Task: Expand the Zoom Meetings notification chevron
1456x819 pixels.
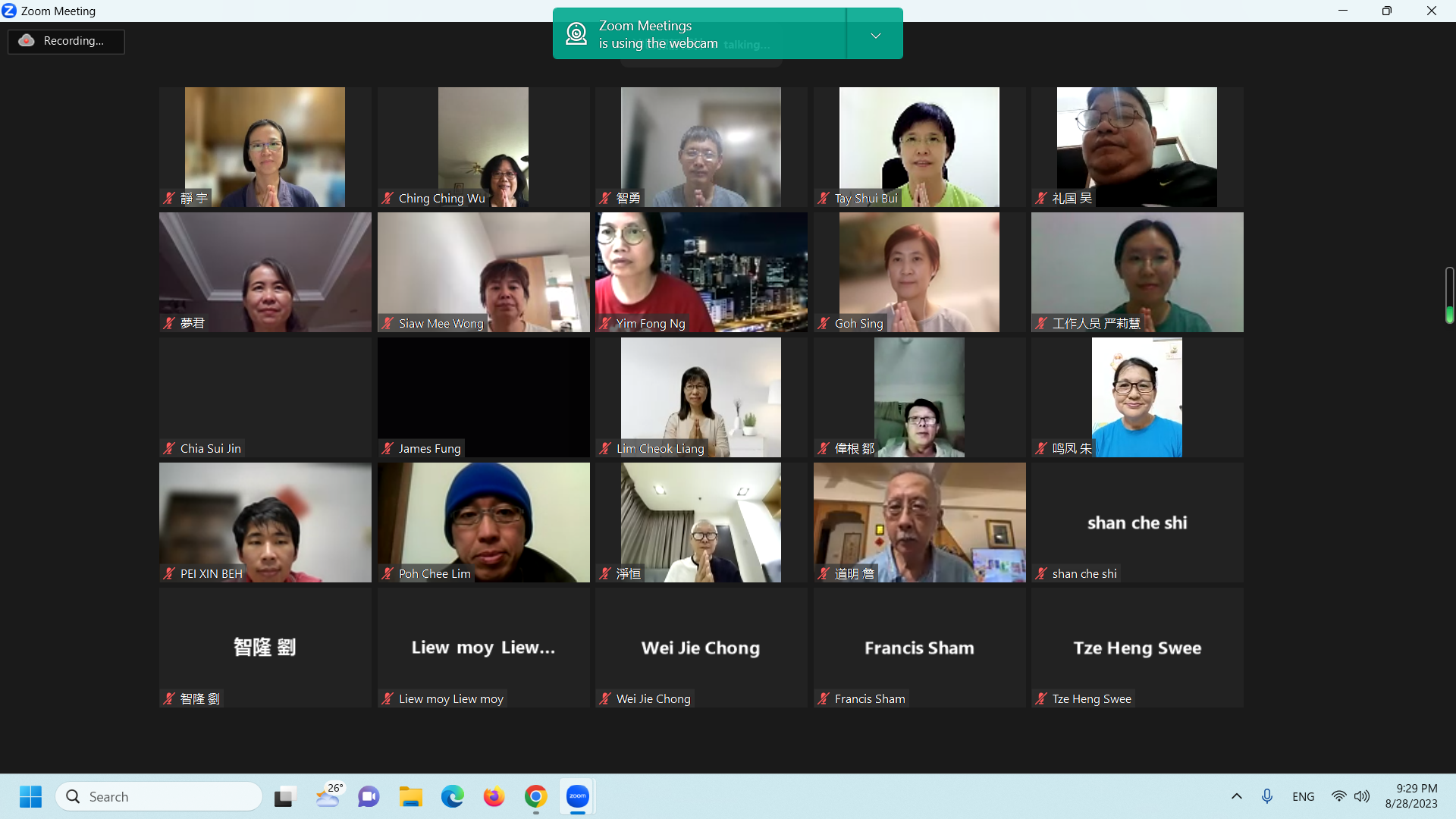Action: point(875,35)
